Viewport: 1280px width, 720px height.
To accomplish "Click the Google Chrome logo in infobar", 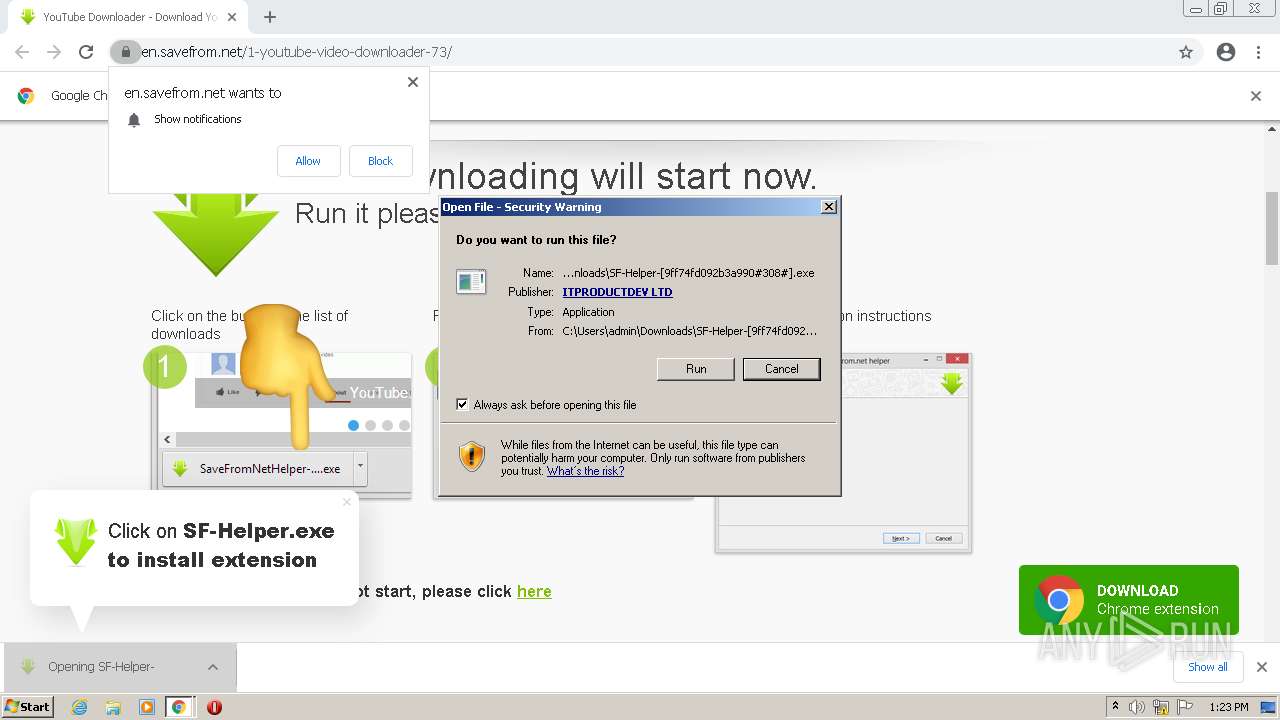I will click(26, 96).
